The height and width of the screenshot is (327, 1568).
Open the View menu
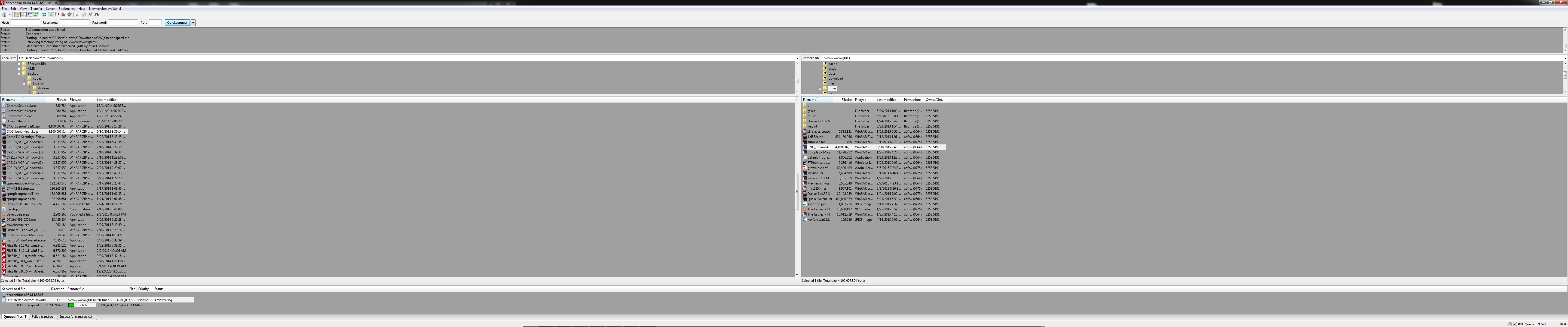(x=23, y=8)
